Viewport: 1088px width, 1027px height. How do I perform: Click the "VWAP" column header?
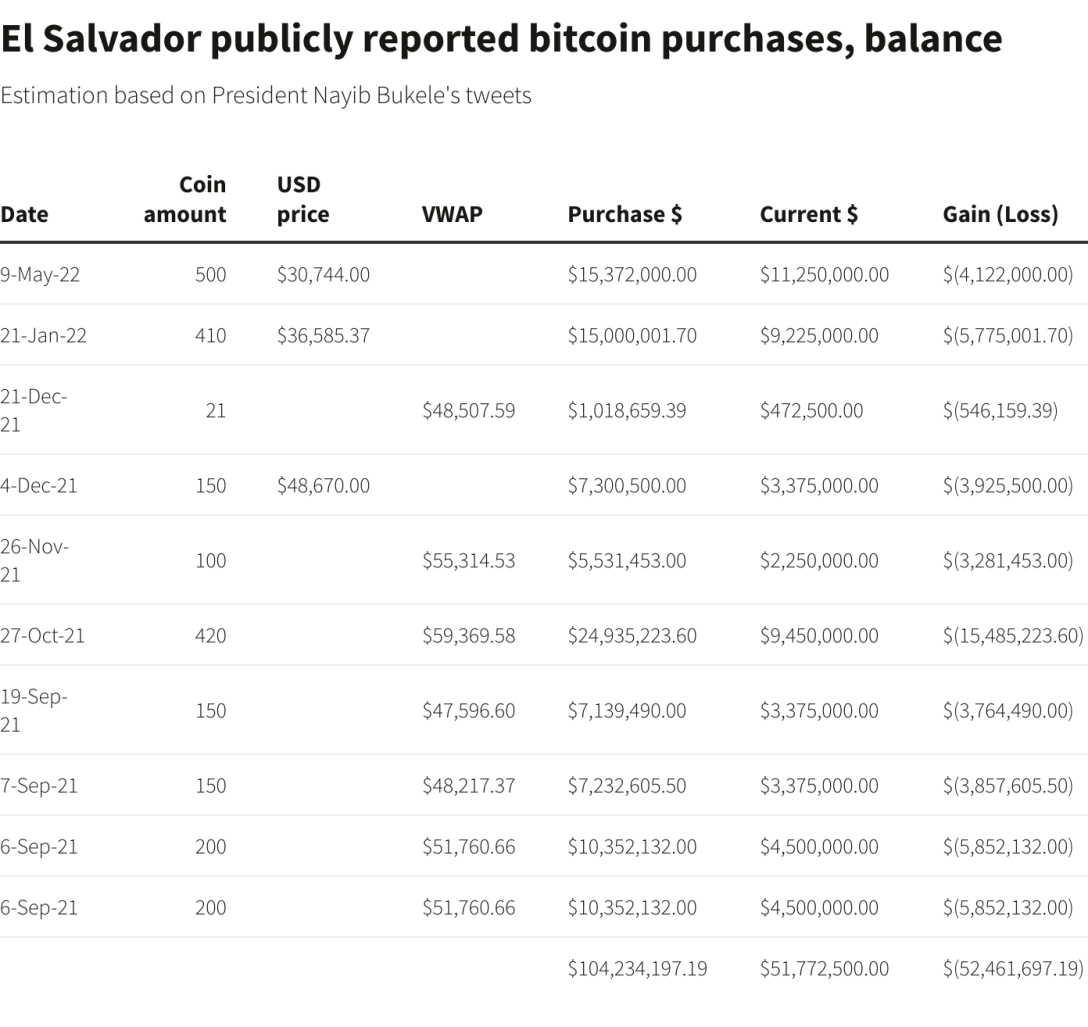click(452, 214)
